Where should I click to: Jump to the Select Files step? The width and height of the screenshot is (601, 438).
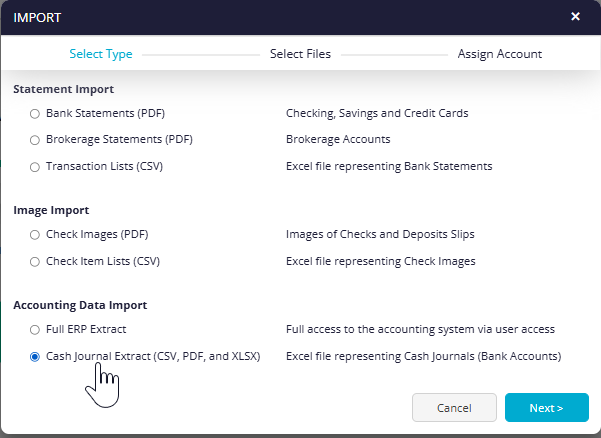pos(300,54)
